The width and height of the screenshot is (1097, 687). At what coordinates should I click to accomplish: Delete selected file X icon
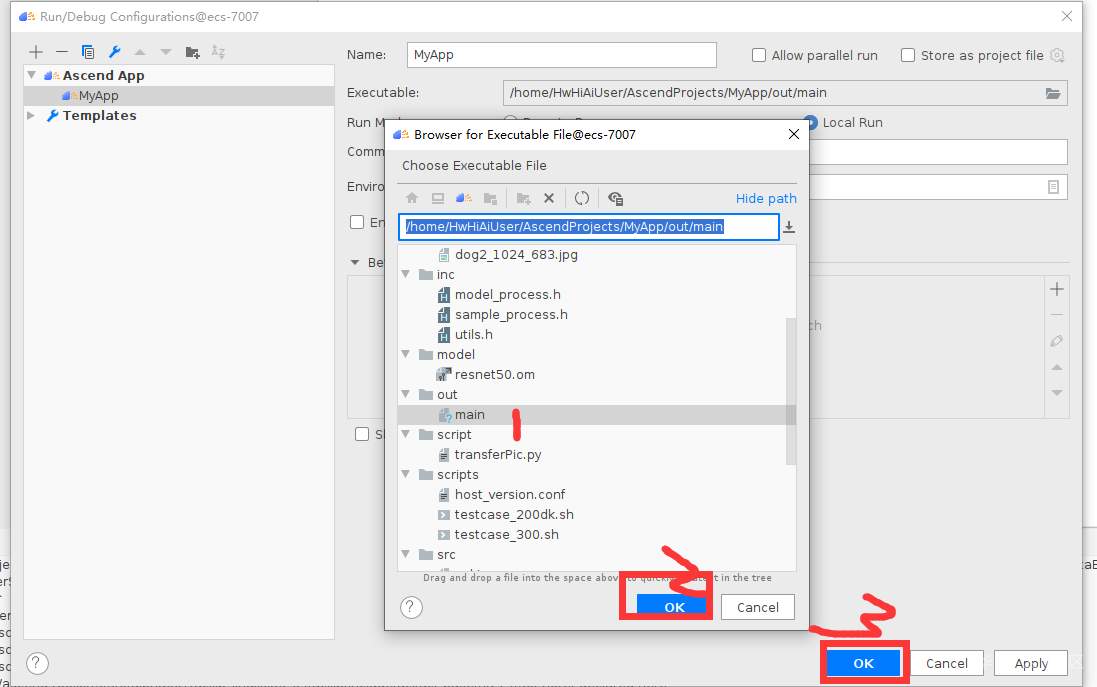pos(549,199)
